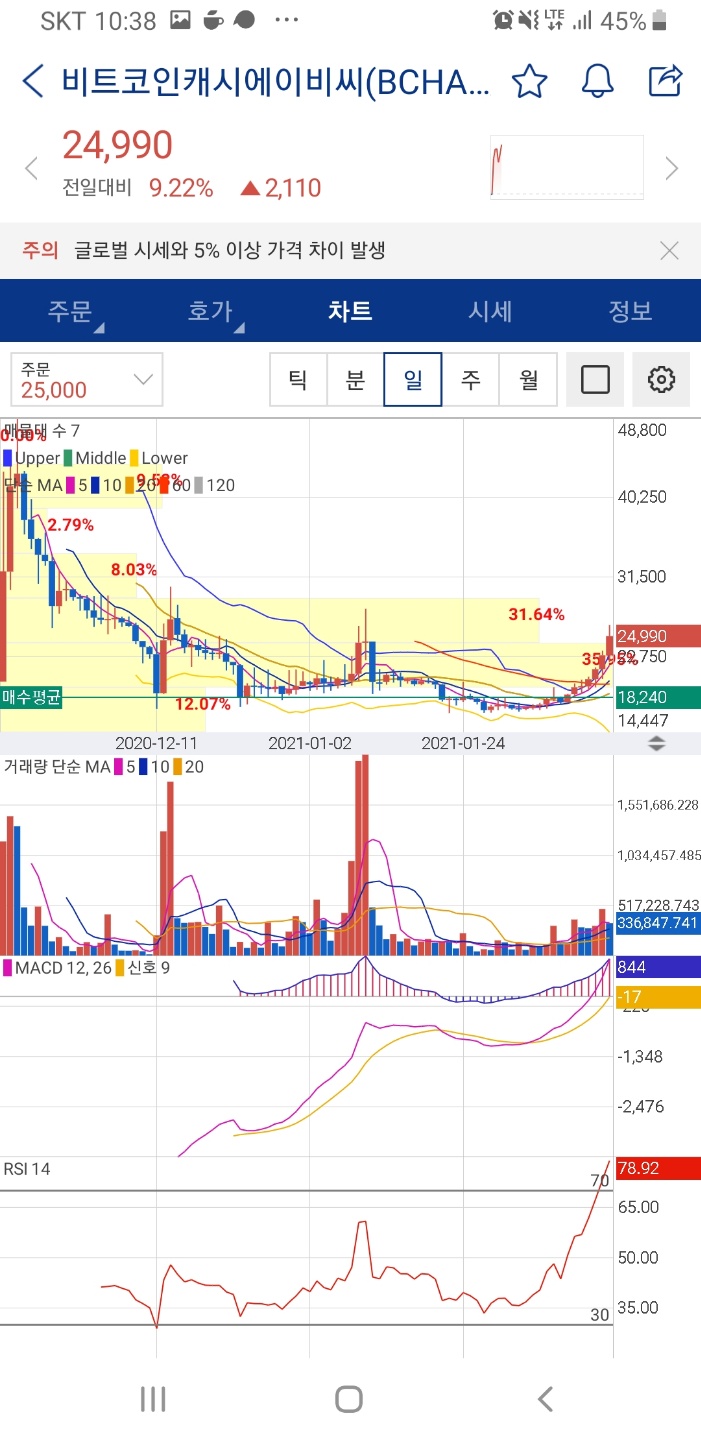Select 주 weekly chart interval
701x1440 pixels.
click(x=470, y=379)
